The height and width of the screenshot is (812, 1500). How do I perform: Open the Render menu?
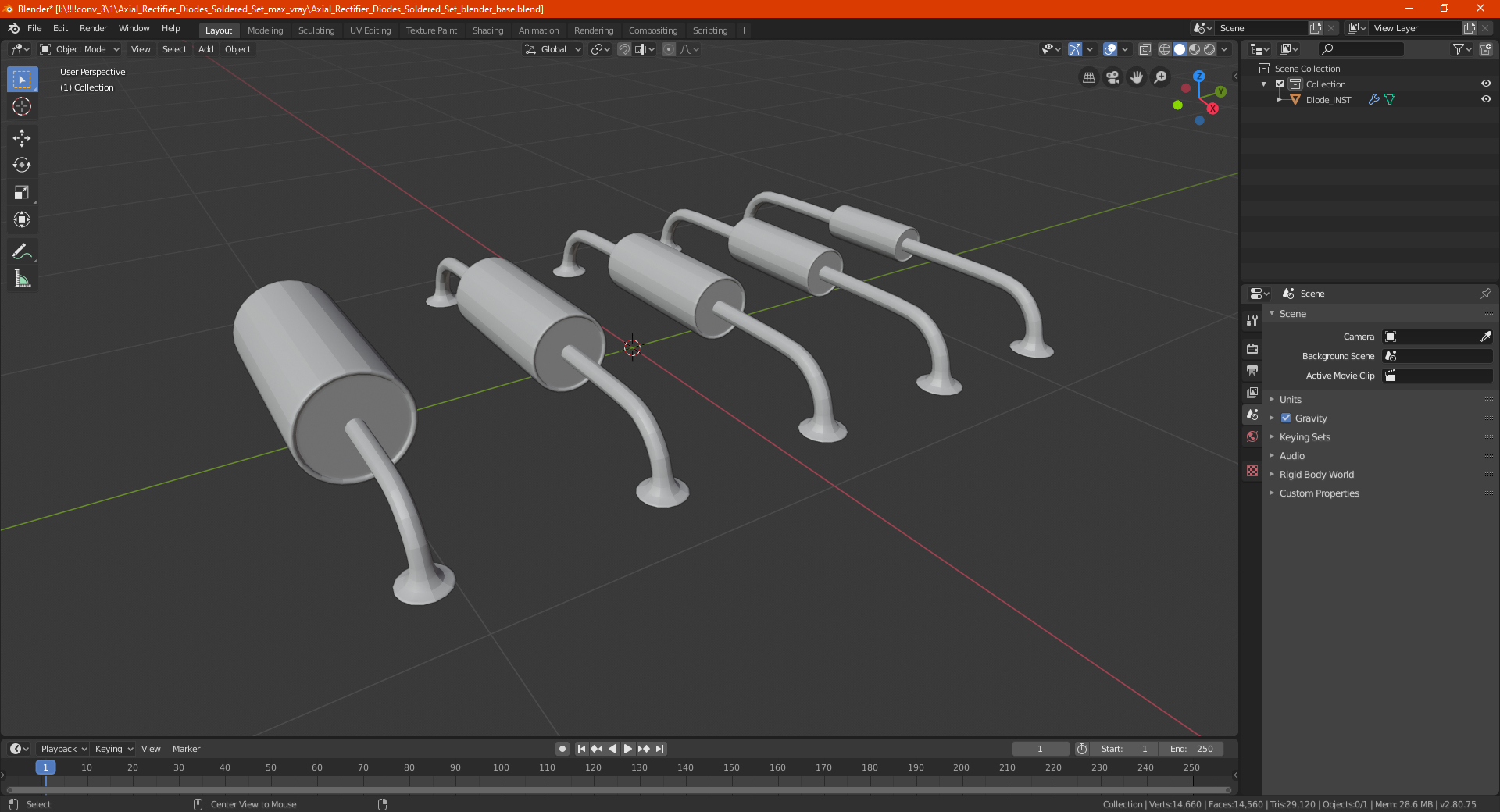[93, 28]
